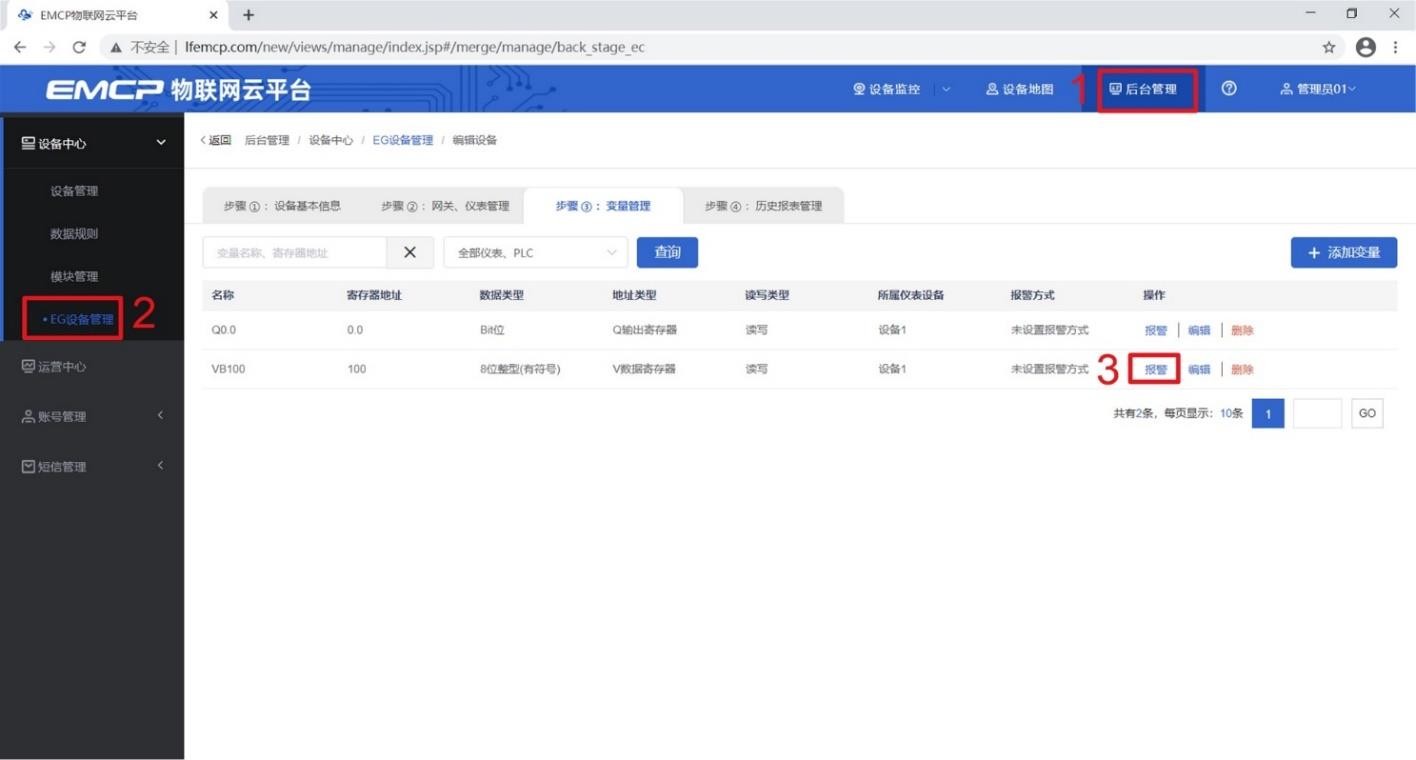Click the Q输出寄存器 address type cell

[644, 330]
